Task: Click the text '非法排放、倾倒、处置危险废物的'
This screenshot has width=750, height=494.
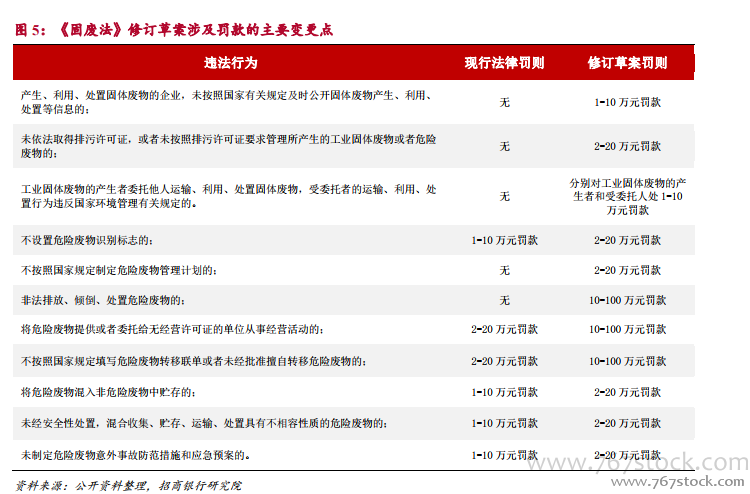Action: point(103,300)
